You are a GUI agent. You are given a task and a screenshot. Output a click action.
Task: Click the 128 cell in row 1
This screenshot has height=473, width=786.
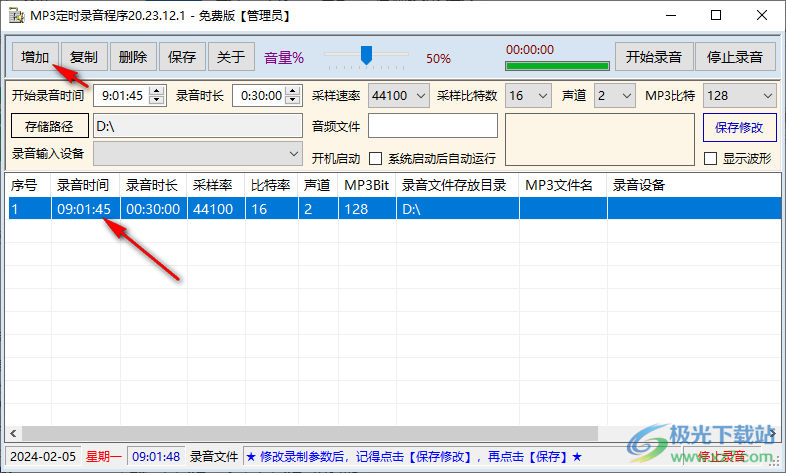point(367,208)
